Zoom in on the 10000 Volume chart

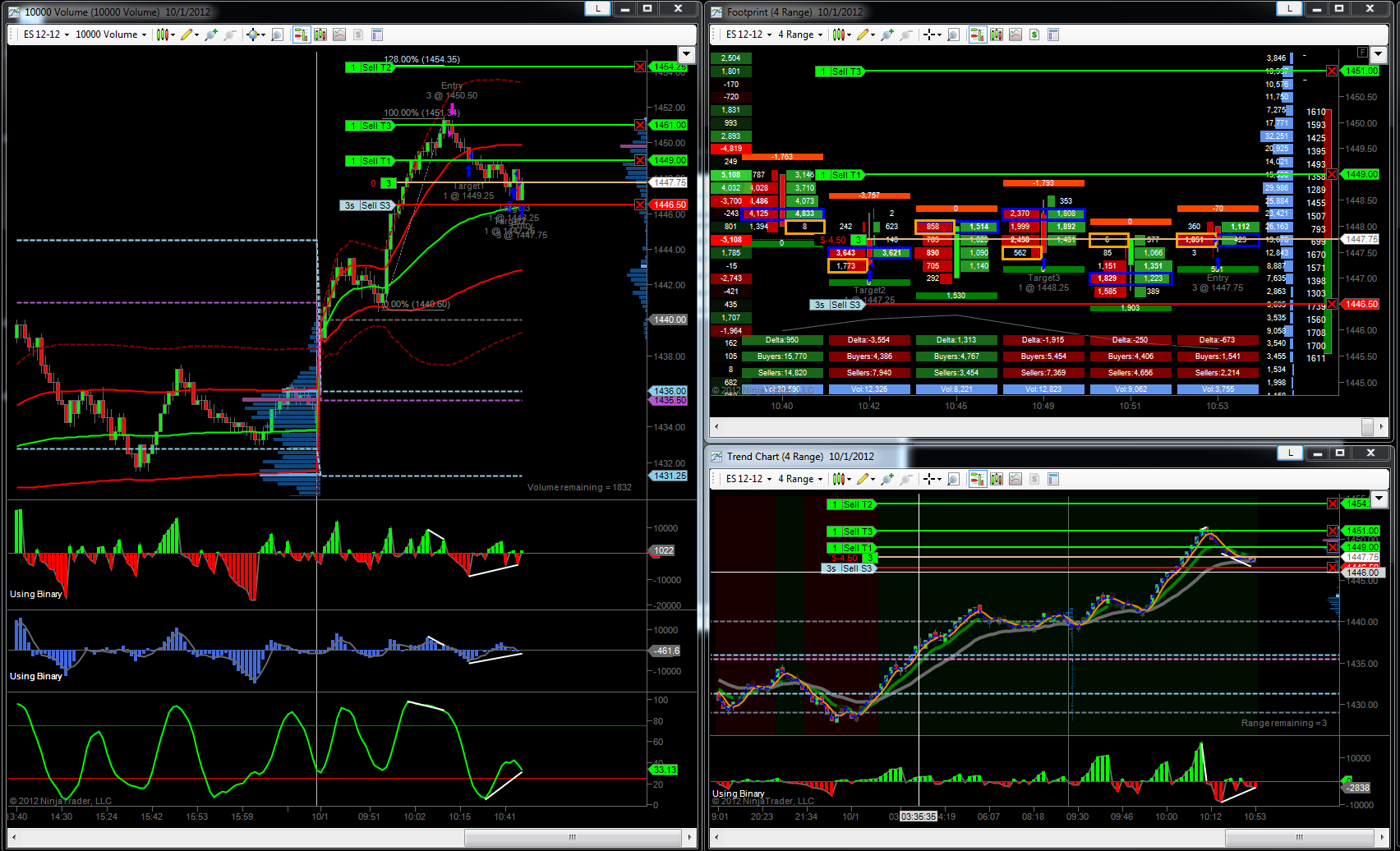pyautogui.click(x=211, y=34)
